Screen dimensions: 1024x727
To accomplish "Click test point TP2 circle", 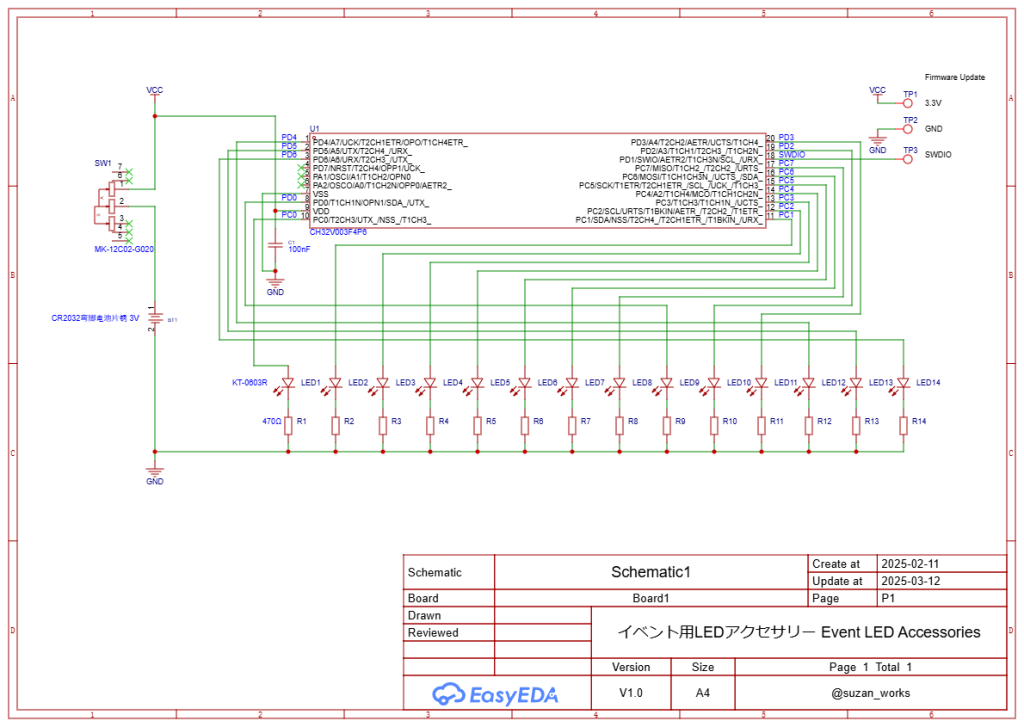I will pos(907,129).
